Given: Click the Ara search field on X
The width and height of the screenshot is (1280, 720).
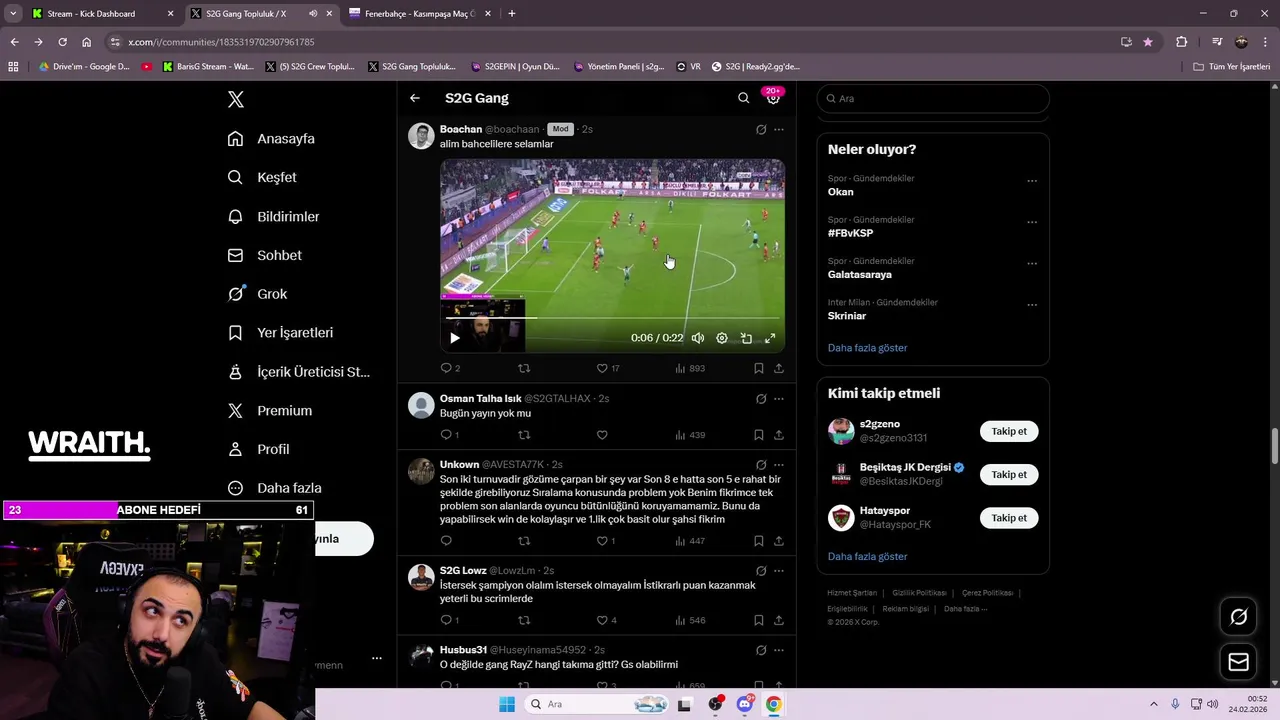Looking at the screenshot, I should tap(933, 99).
